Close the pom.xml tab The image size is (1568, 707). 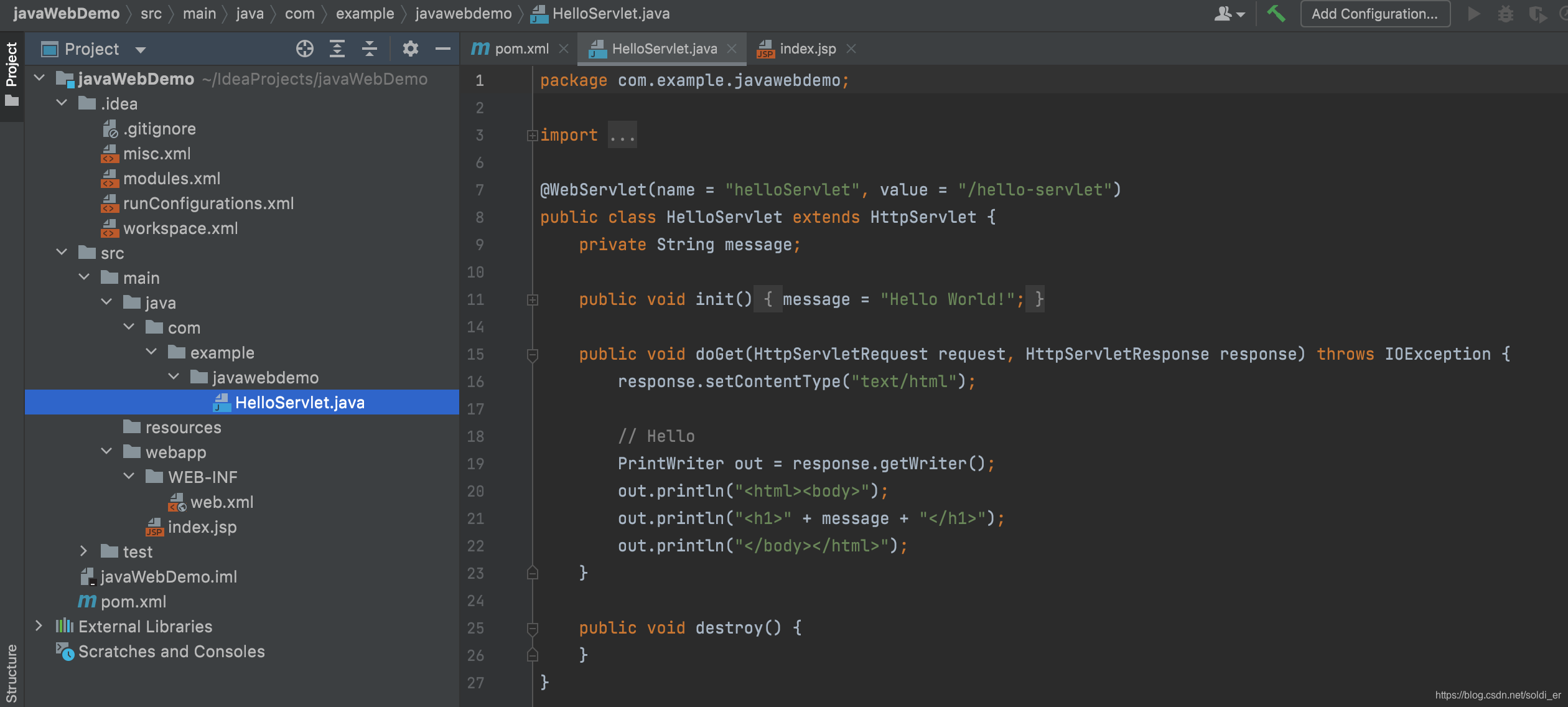(564, 49)
